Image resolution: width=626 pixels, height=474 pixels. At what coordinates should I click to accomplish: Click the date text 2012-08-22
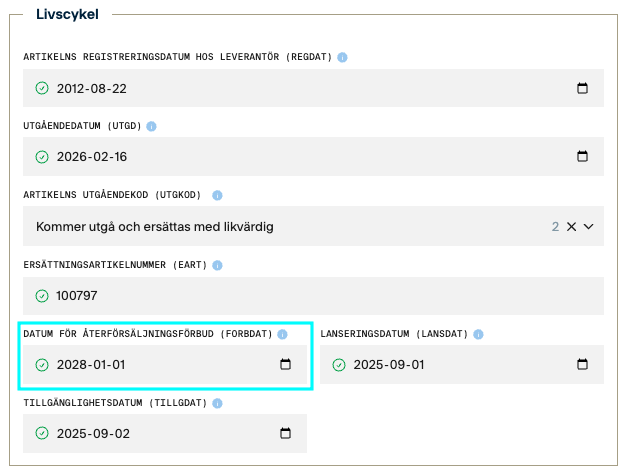point(92,88)
